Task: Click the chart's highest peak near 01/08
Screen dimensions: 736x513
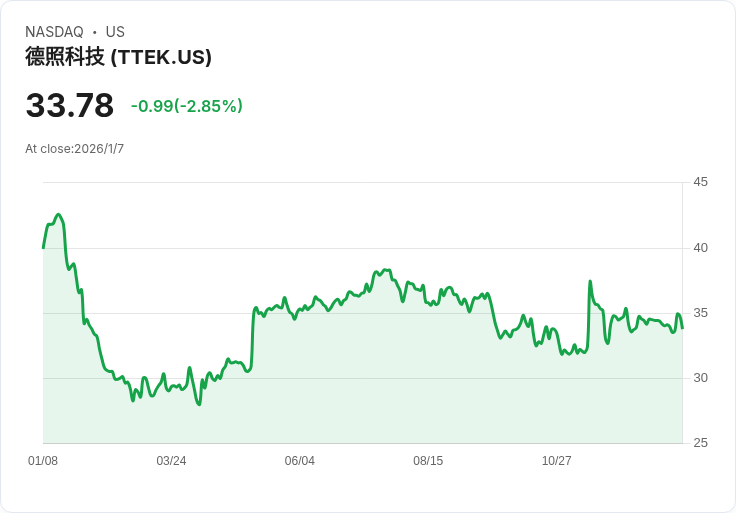Action: coord(58,215)
